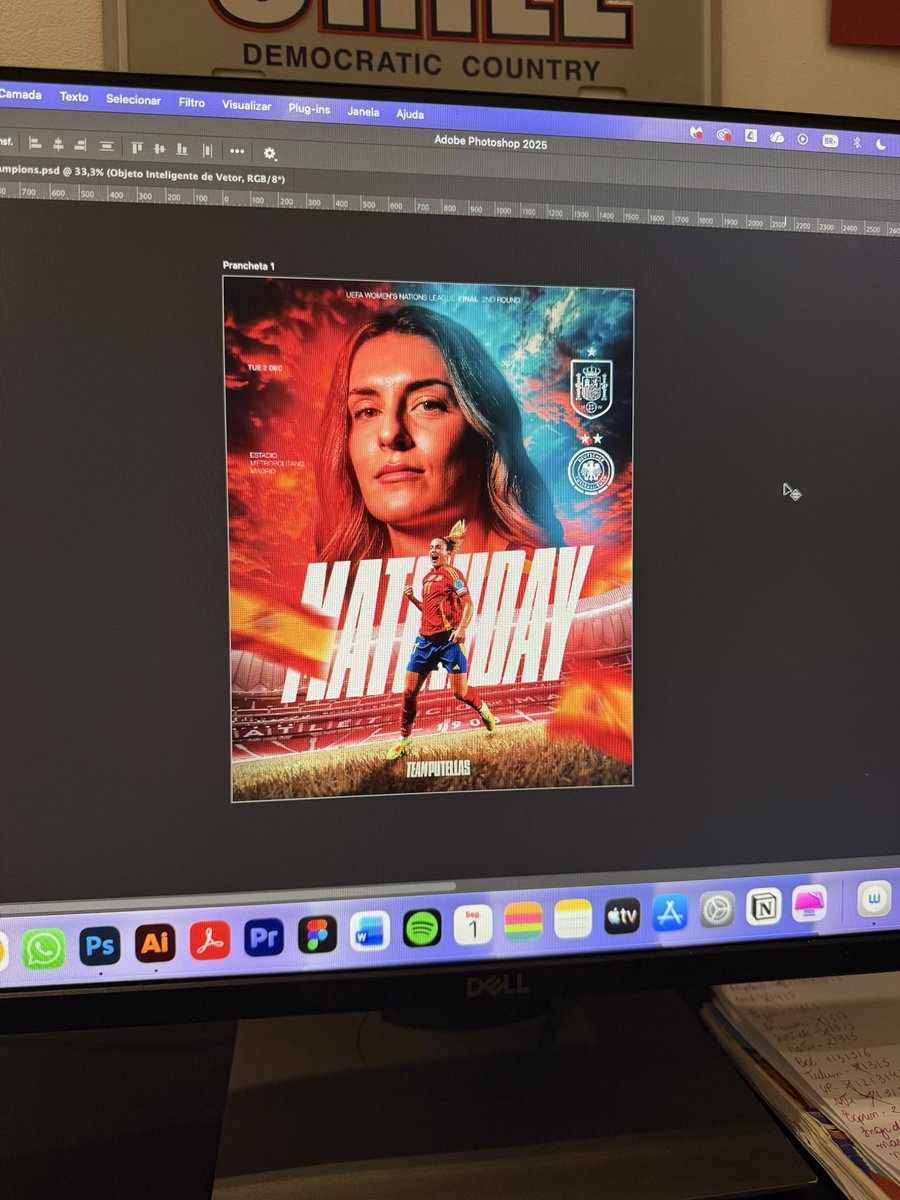This screenshot has height=1200, width=900.
Task: Open the options bar gear settings
Action: (270, 153)
